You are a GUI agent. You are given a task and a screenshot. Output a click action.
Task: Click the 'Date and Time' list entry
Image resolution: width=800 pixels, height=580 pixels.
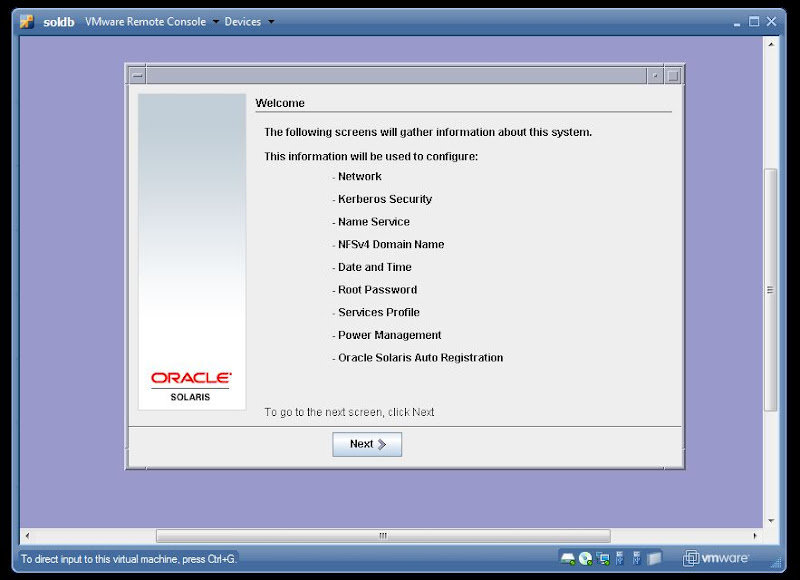point(374,267)
